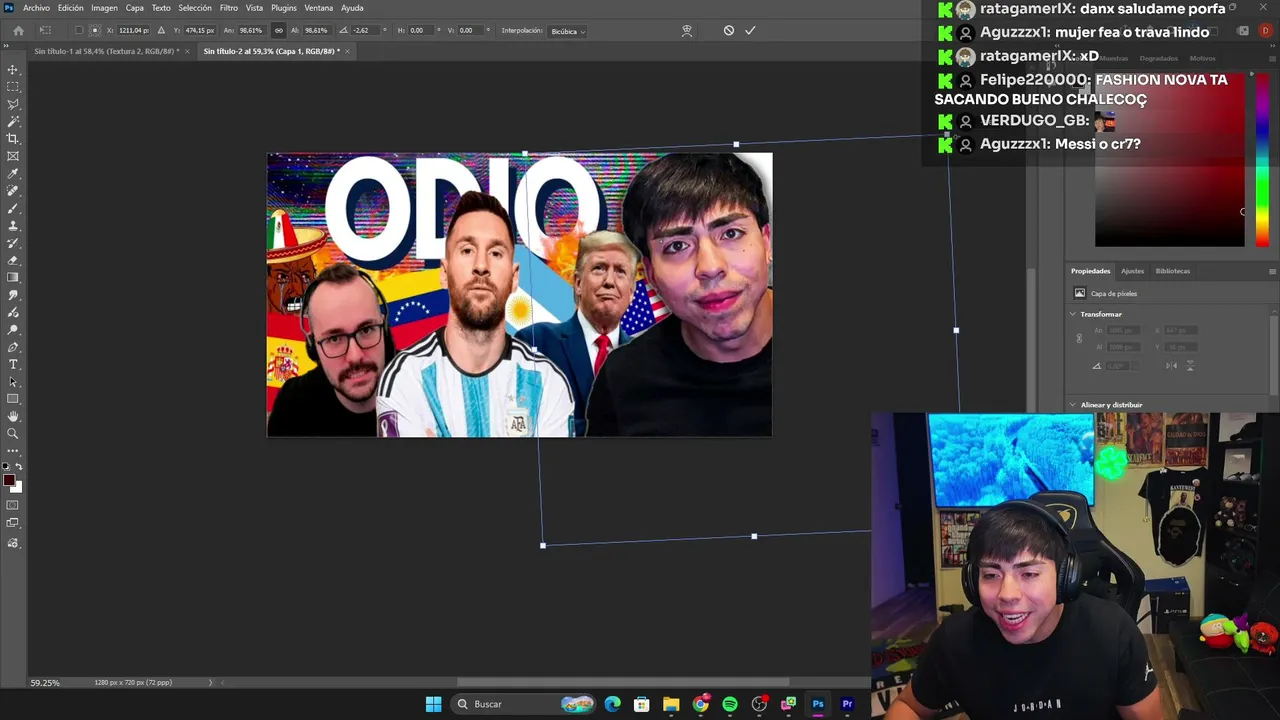Swap foreground and background colors
Screen dimensions: 1280x720
[x=19, y=467]
